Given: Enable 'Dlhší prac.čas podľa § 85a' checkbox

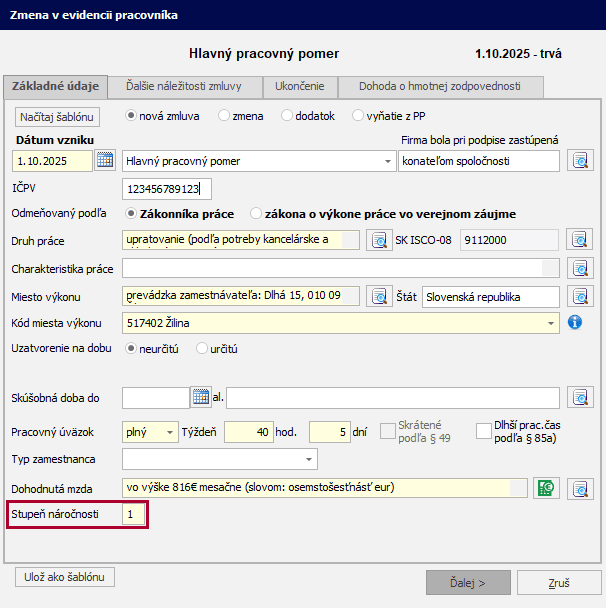Looking at the screenshot, I should pos(484,431).
